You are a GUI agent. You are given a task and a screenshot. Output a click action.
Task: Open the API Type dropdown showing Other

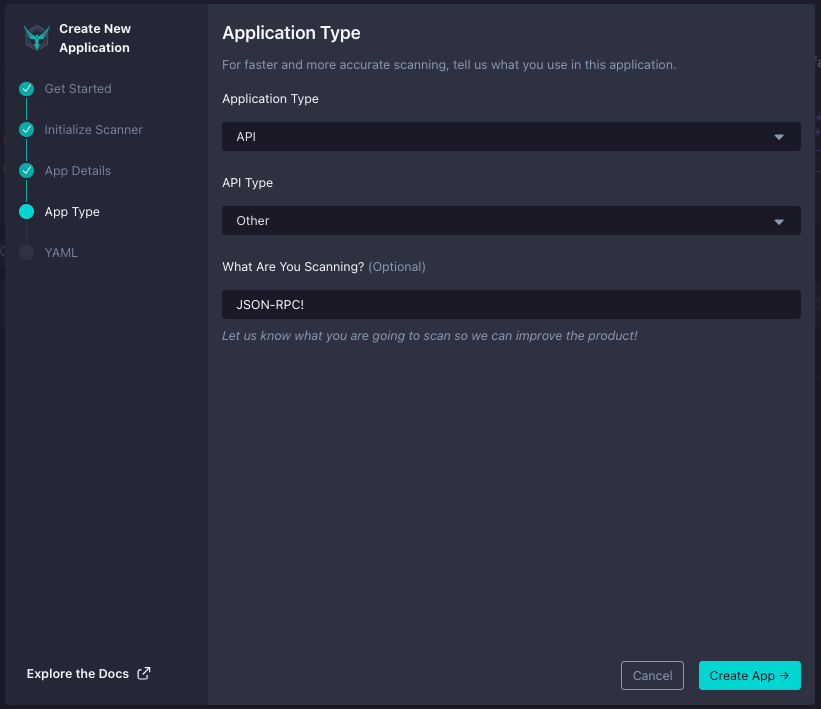tap(511, 220)
